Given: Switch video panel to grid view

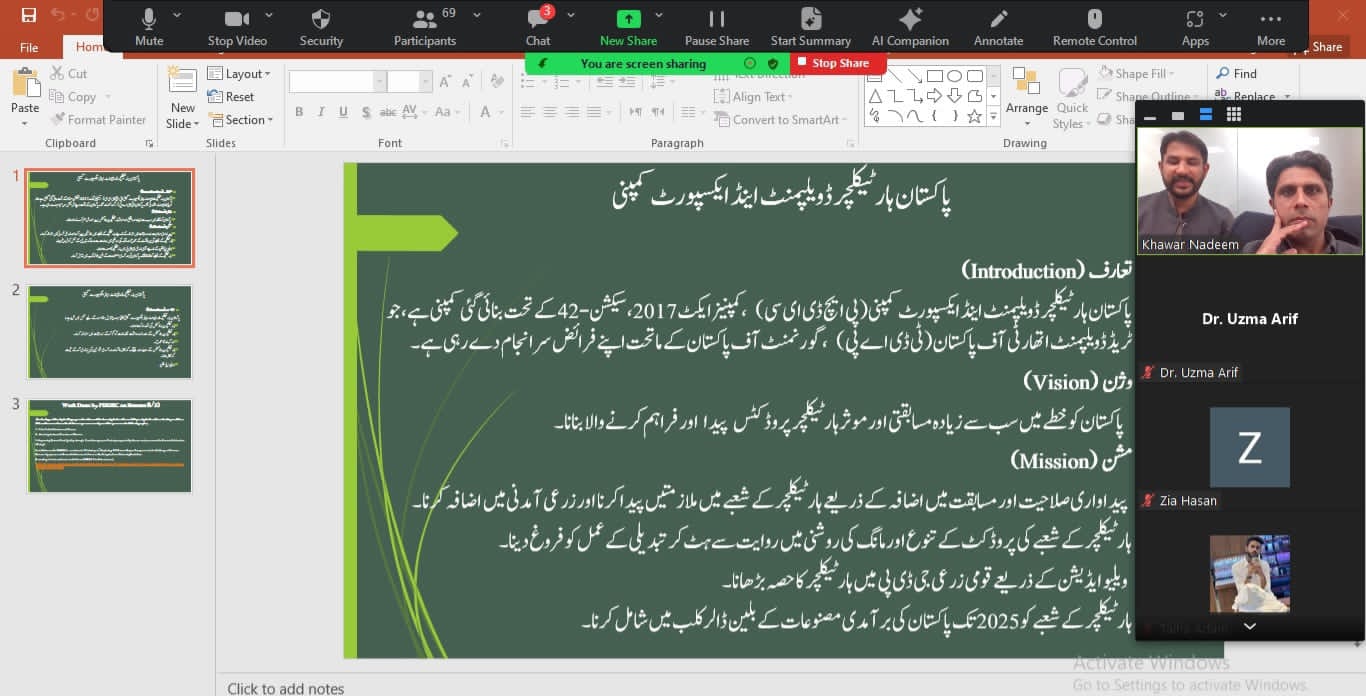Looking at the screenshot, I should click(1234, 116).
